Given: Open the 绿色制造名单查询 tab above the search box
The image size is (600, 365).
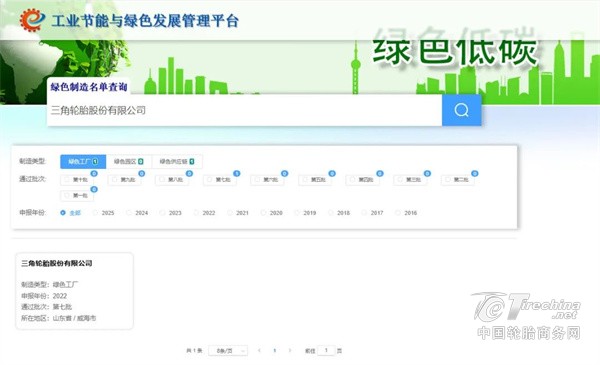Looking at the screenshot, I should [x=89, y=87].
